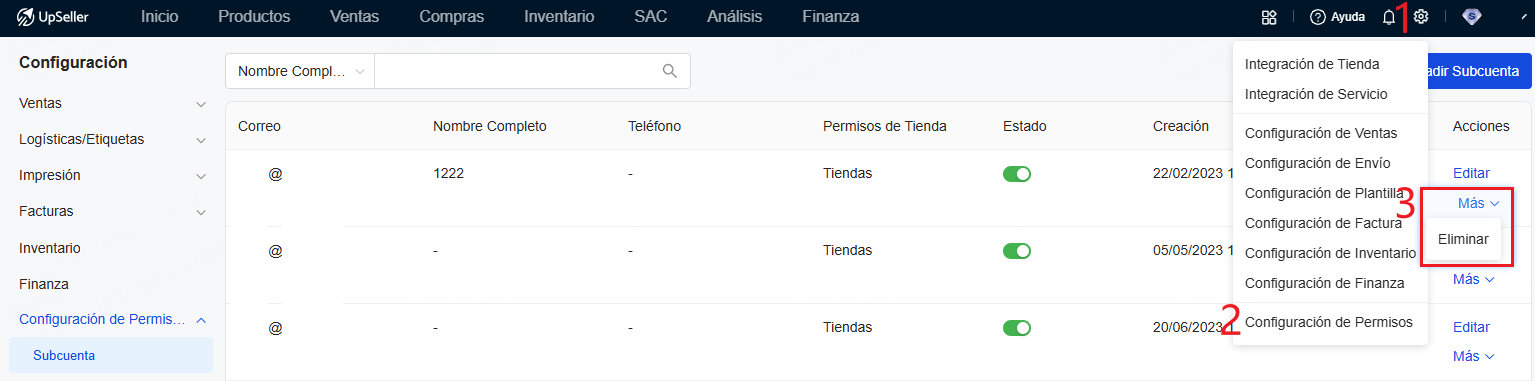
Task: Toggle the third row Estado switch
Action: click(x=1017, y=328)
